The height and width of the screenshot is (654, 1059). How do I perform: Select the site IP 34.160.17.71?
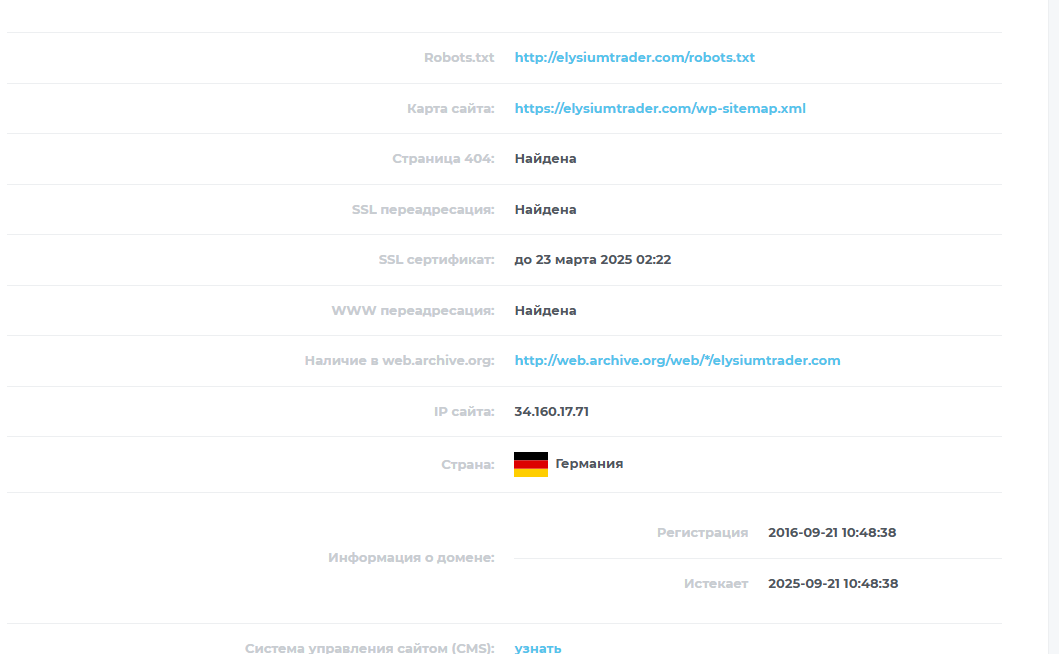[551, 411]
